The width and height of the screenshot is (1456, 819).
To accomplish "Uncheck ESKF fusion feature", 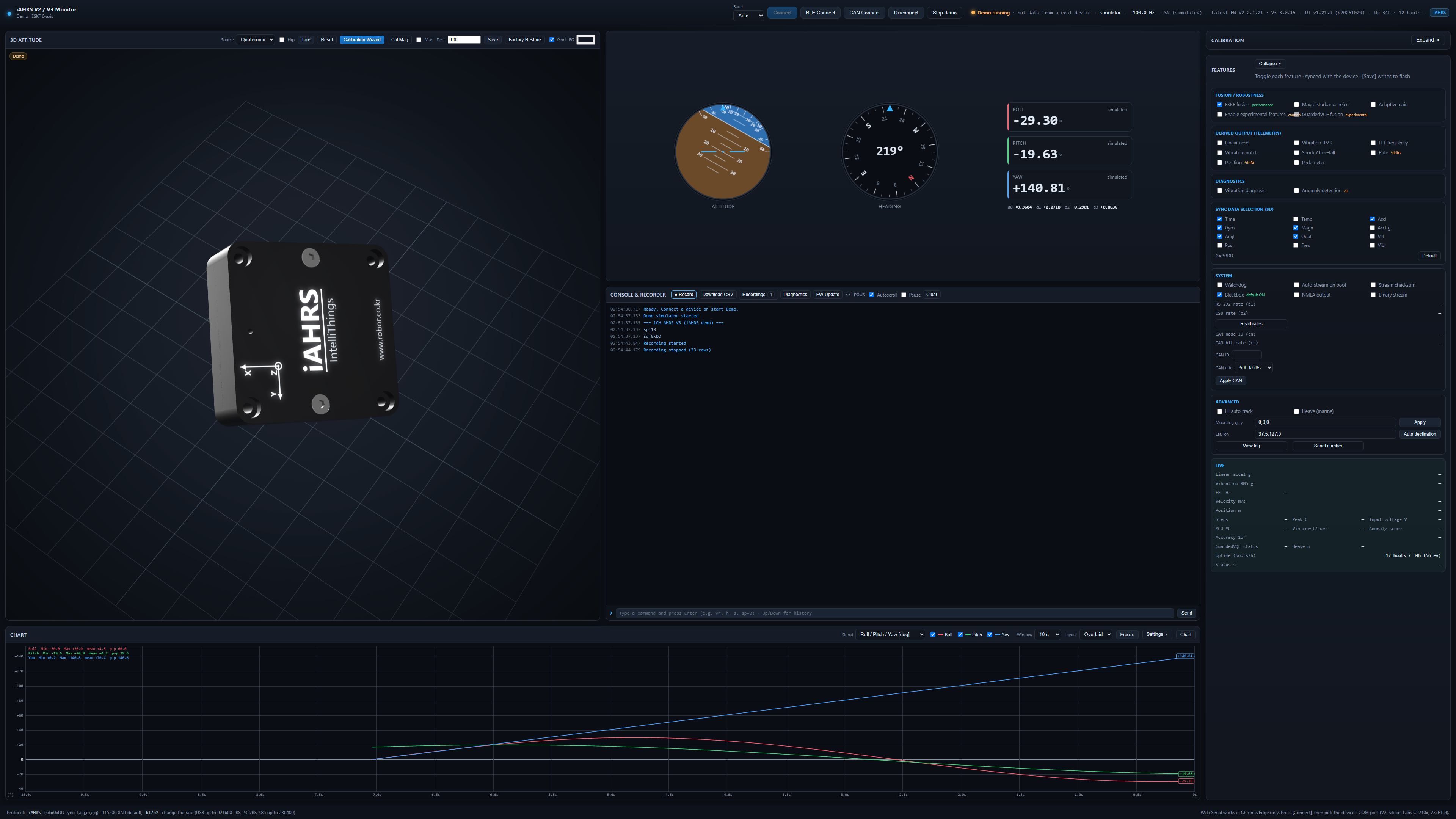I will pos(1219,105).
